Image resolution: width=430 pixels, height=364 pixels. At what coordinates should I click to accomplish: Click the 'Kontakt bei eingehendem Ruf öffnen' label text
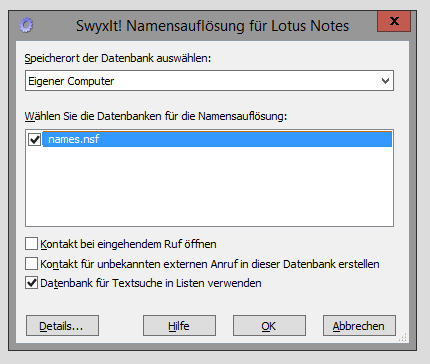click(x=128, y=244)
